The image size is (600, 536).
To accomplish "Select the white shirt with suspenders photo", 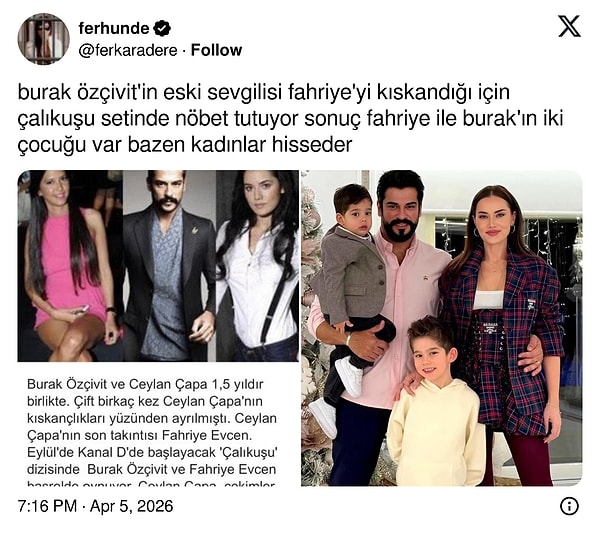I will 257,266.
